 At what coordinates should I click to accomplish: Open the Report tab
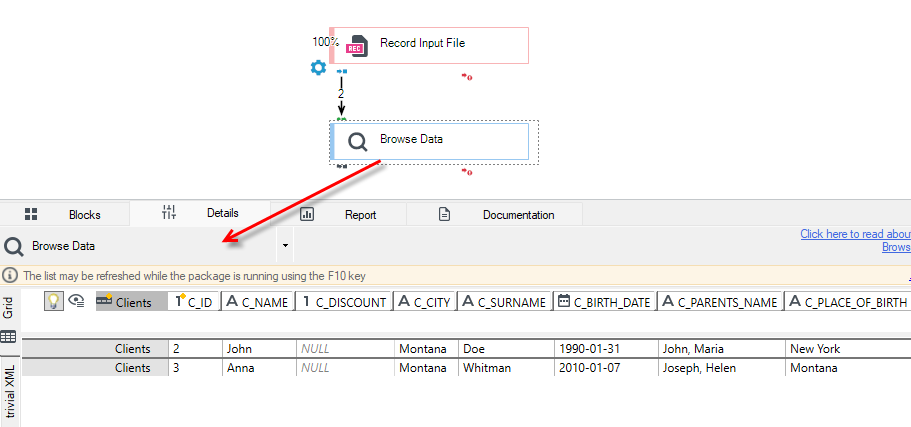(x=339, y=214)
